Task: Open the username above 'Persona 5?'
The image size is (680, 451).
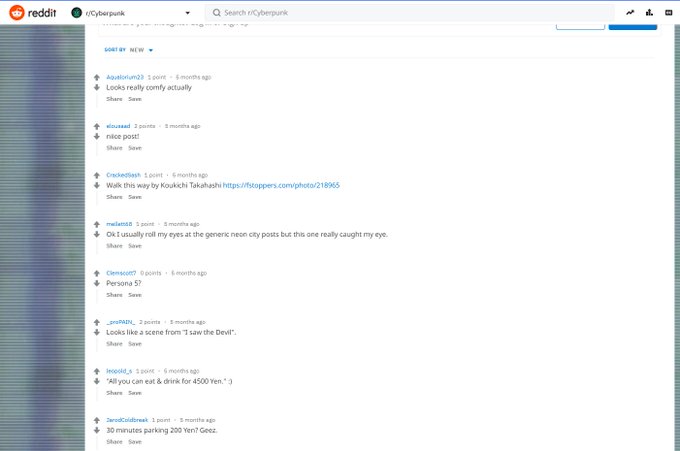Action: (x=121, y=273)
